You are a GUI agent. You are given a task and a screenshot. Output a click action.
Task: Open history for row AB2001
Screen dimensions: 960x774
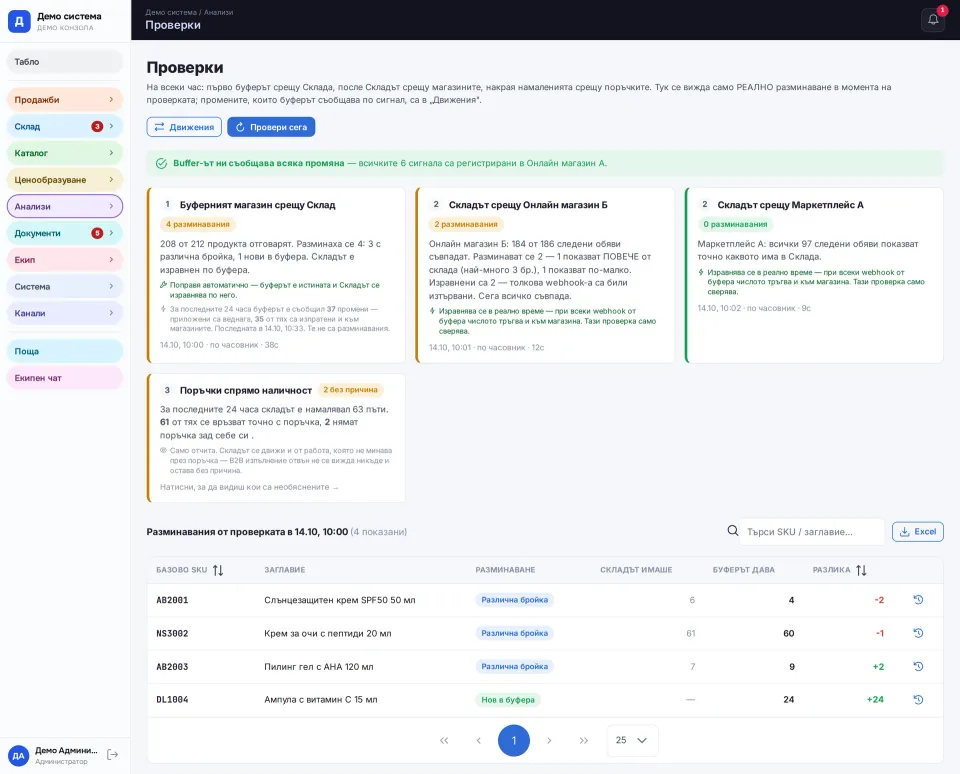(x=918, y=599)
